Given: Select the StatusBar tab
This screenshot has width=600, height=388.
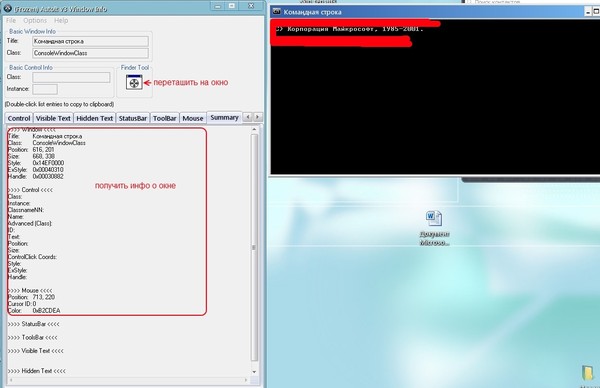Looking at the screenshot, I should click(132, 118).
